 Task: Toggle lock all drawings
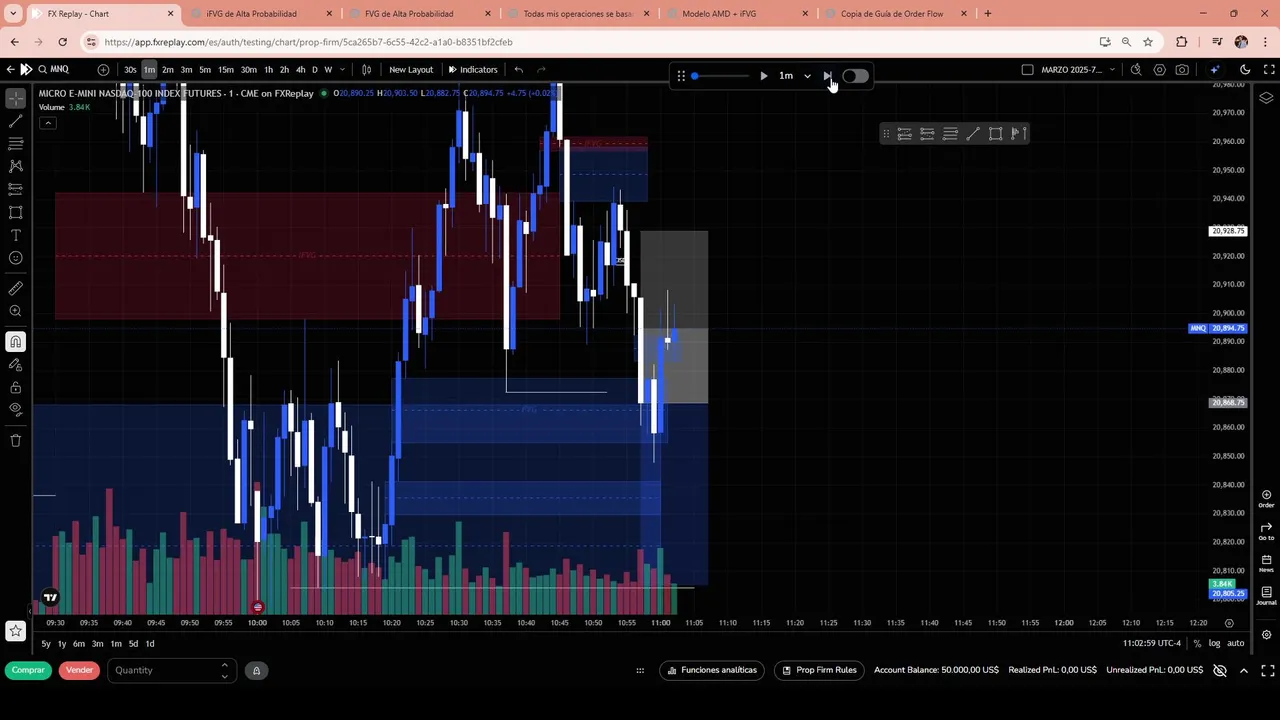tap(16, 387)
